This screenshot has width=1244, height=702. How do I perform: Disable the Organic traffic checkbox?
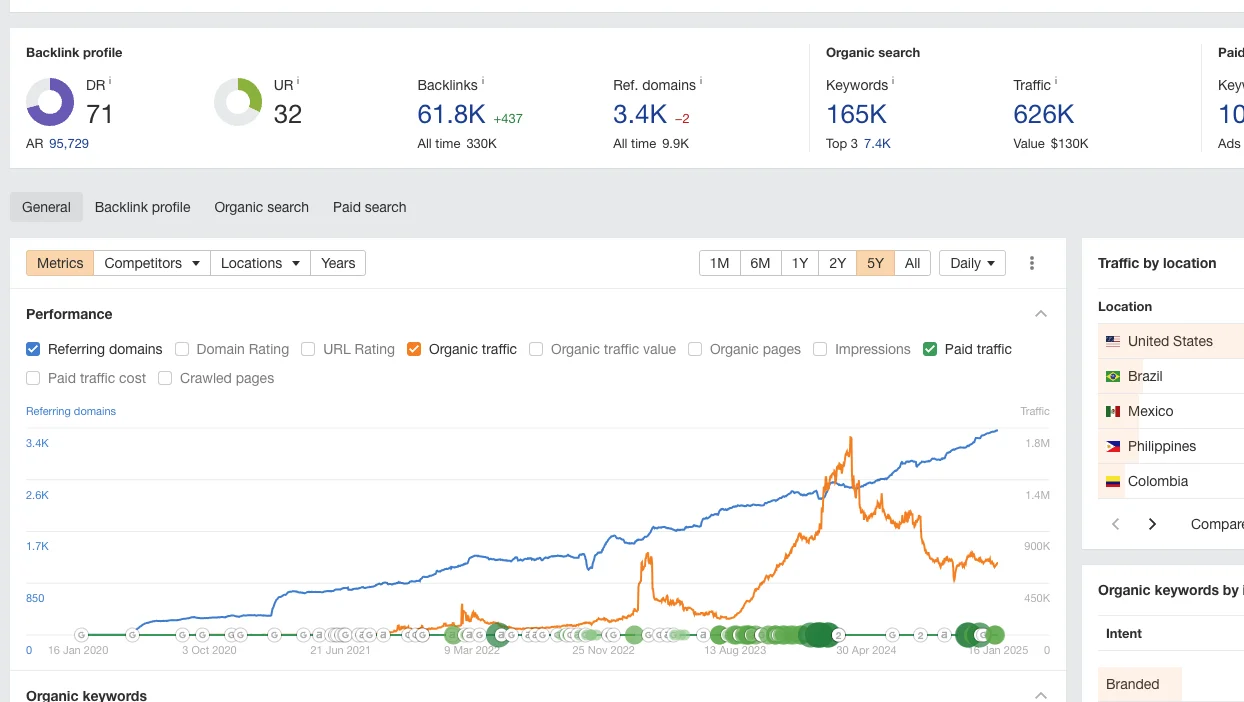tap(414, 349)
